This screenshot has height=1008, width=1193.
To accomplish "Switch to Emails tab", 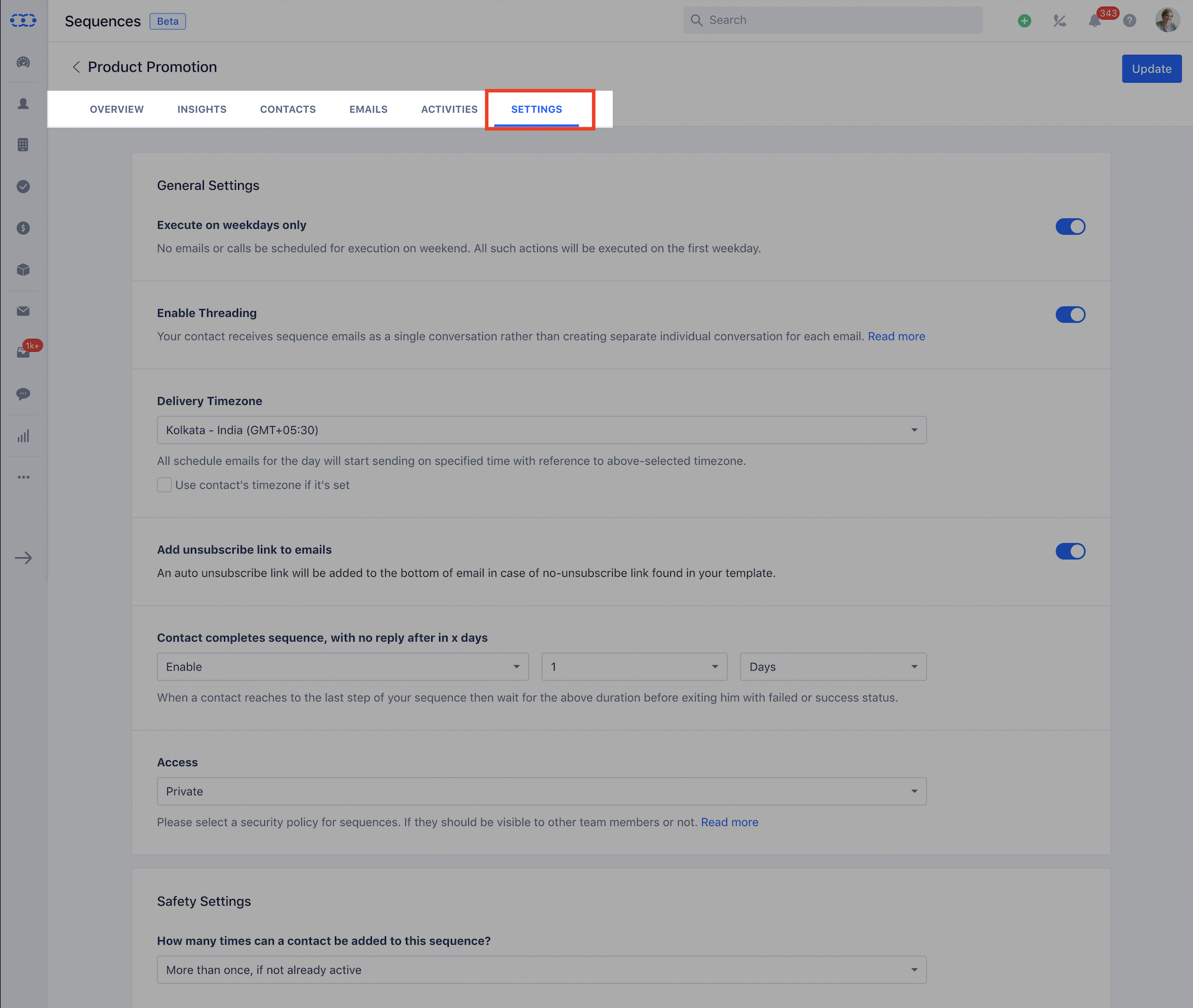I will point(368,109).
